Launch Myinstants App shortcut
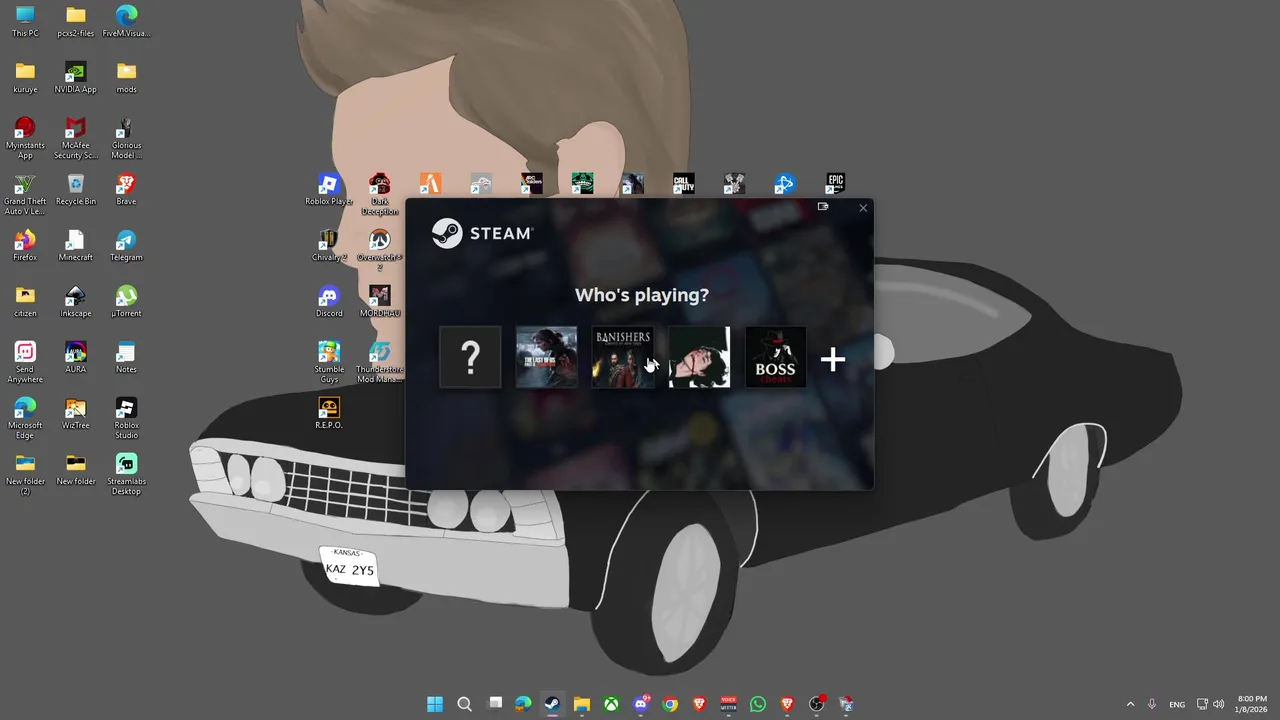The height and width of the screenshot is (720, 1280). tap(25, 138)
